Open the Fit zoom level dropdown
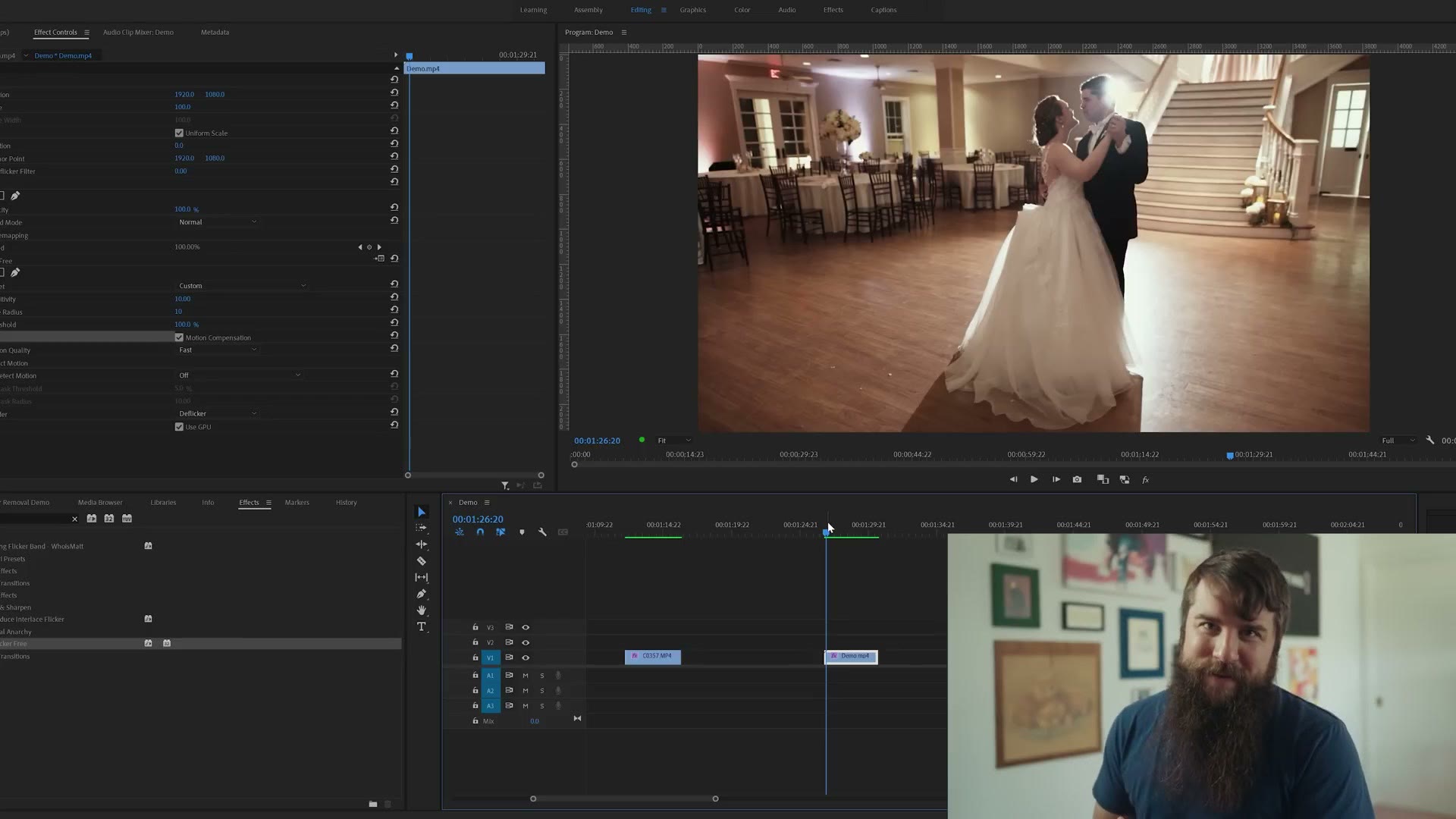 click(674, 441)
